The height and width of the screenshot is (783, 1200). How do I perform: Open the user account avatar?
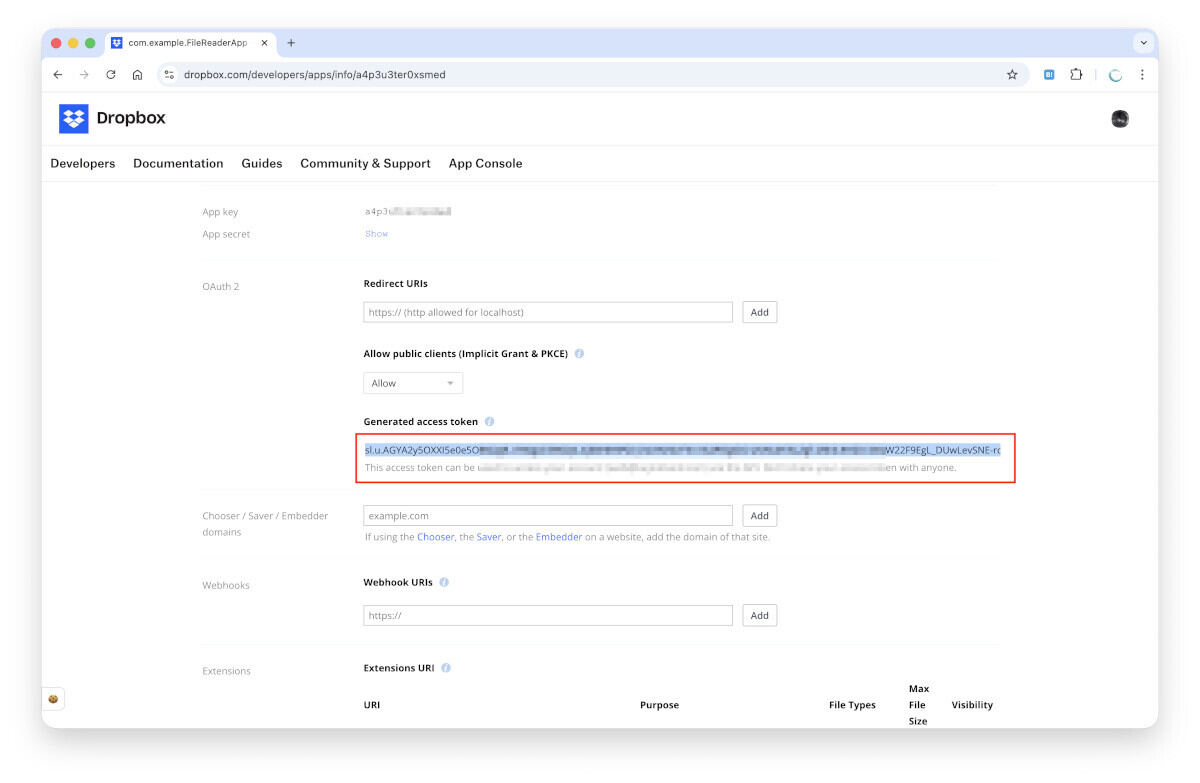(x=1120, y=119)
